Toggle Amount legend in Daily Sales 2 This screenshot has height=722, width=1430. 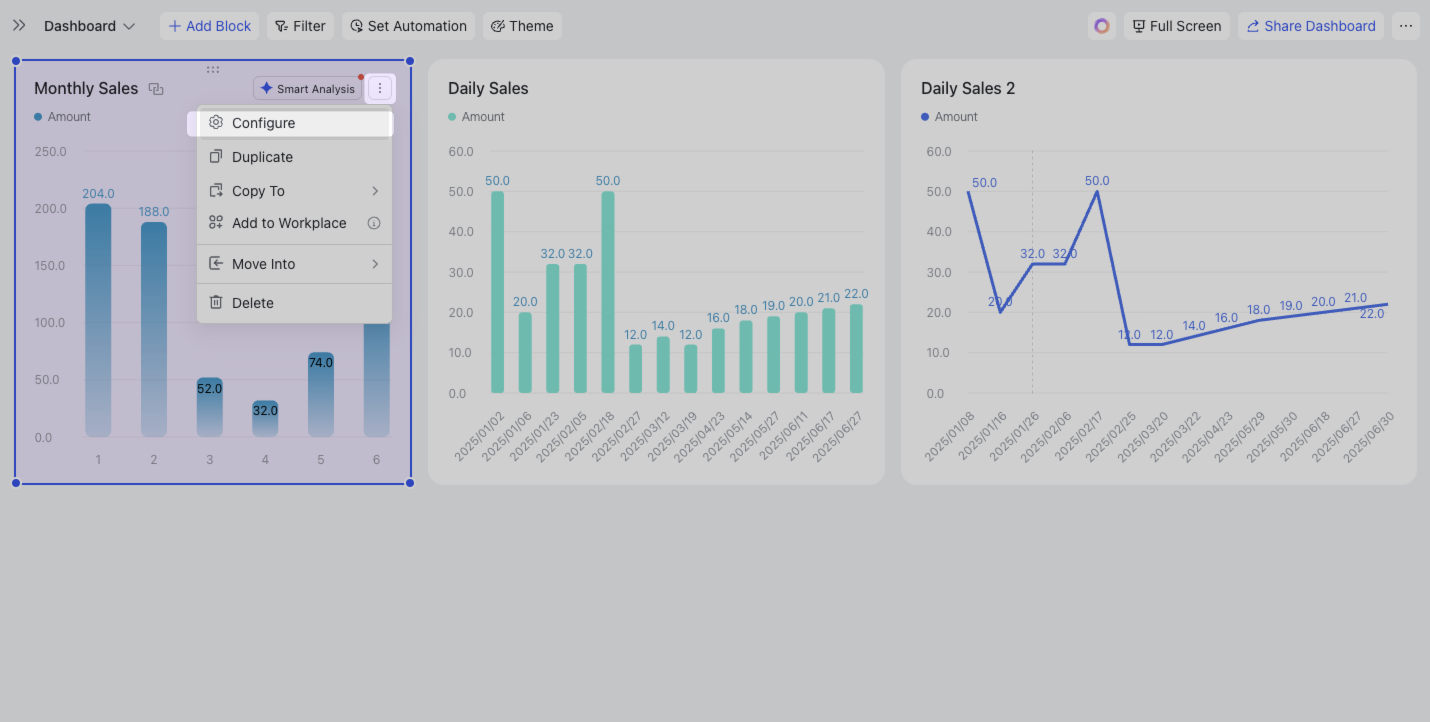click(949, 117)
